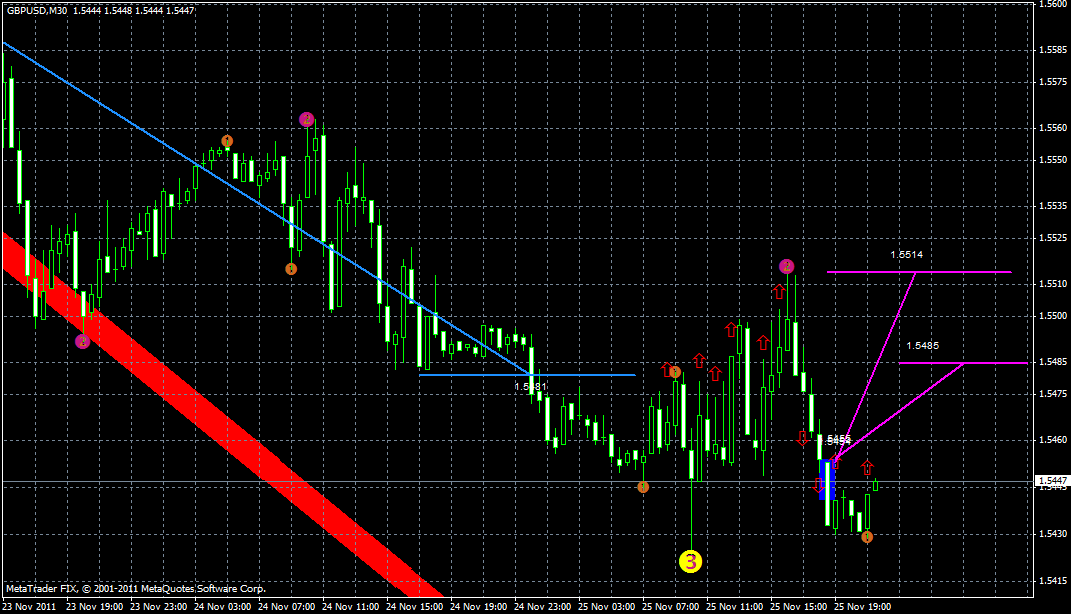Click the orange circled marker near 24 Nov 07:00
The image size is (1071, 614).
coord(291,268)
